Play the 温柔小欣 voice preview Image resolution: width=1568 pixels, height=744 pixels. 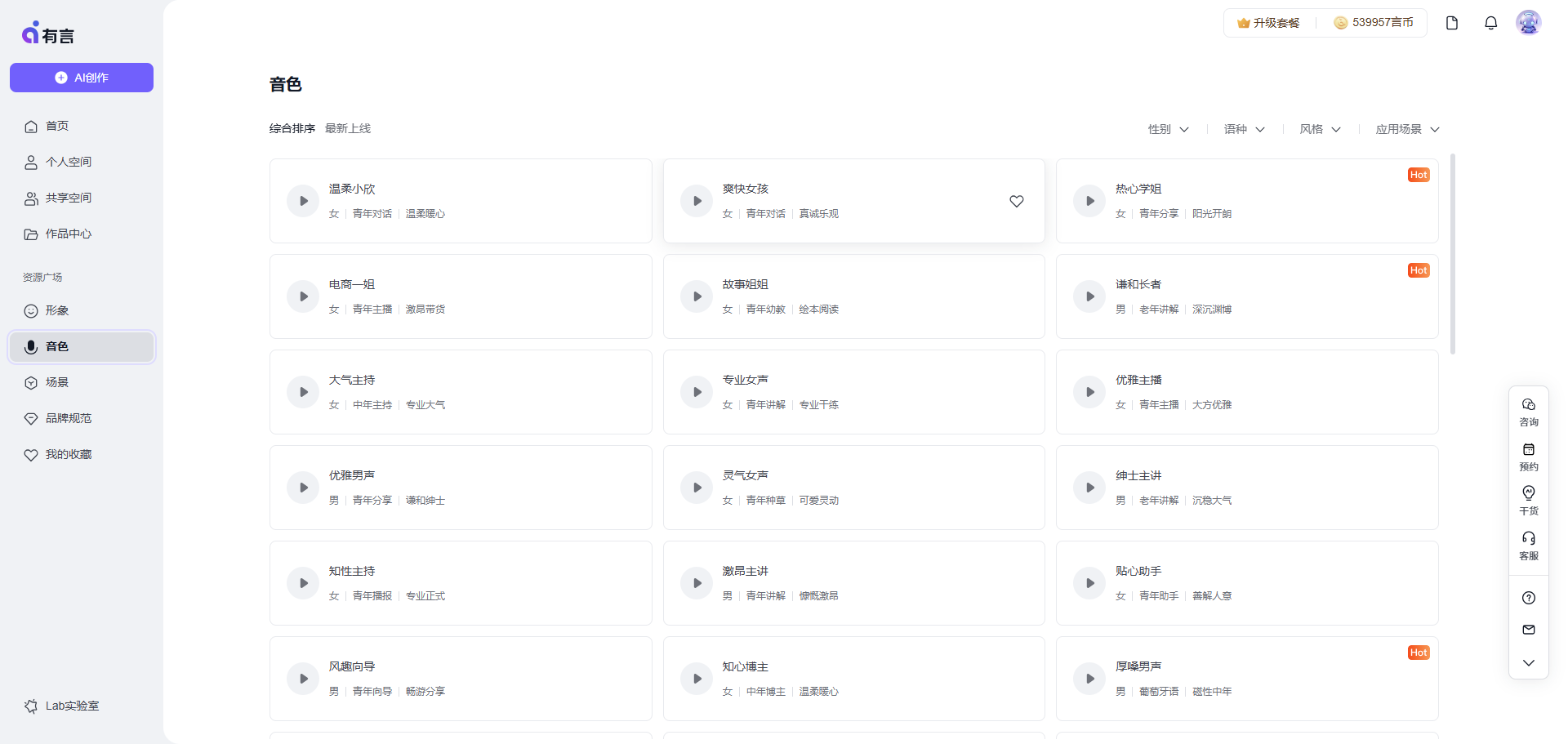[303, 201]
